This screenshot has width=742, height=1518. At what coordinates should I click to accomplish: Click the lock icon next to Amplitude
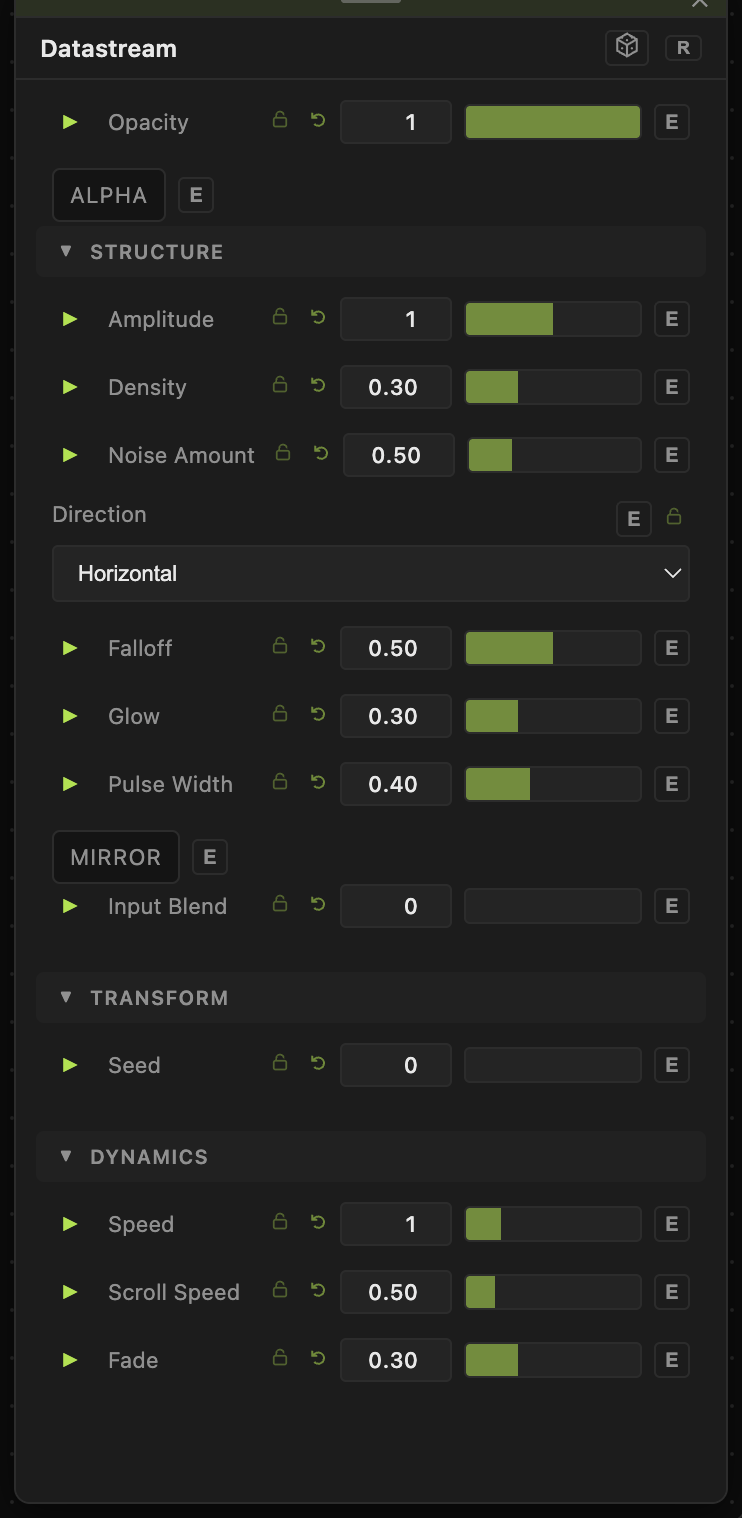coord(280,318)
